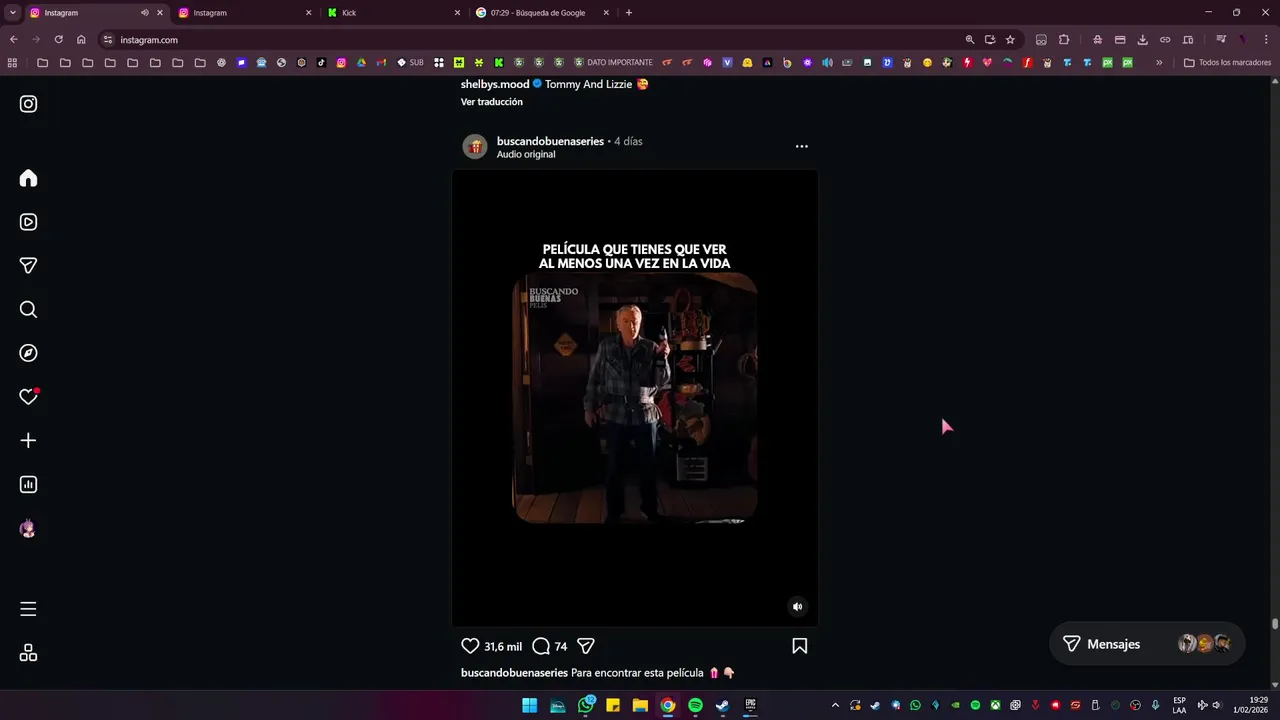The image size is (1280, 720).
Task: Switch to the Kick tab
Action: [394, 13]
